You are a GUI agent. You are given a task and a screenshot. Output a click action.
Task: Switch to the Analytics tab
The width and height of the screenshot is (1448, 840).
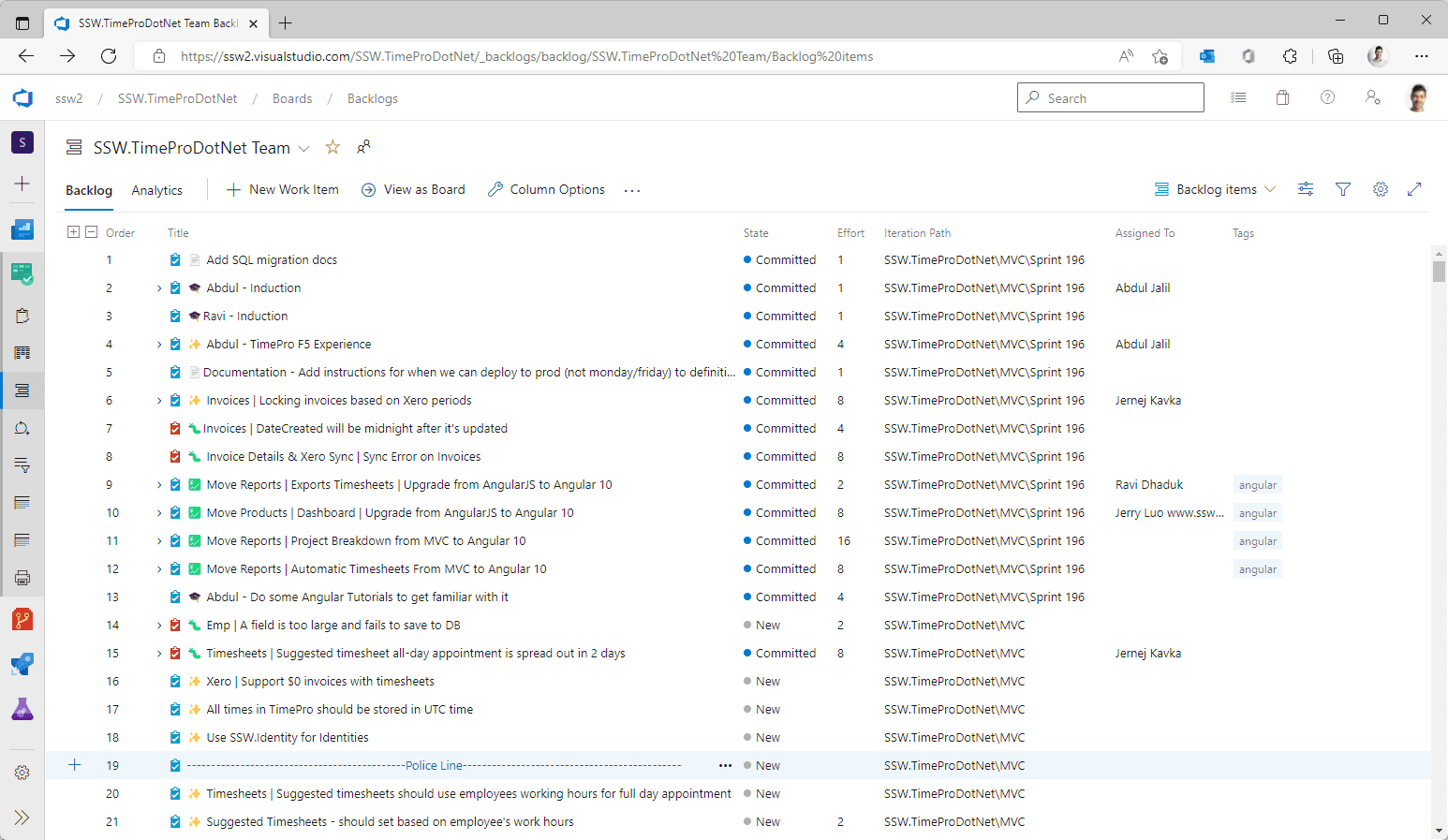[x=156, y=190]
